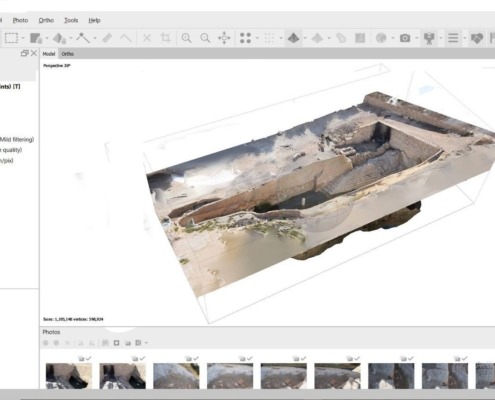The width and height of the screenshot is (495, 400).
Task: Open the Help menu
Action: pos(94,20)
